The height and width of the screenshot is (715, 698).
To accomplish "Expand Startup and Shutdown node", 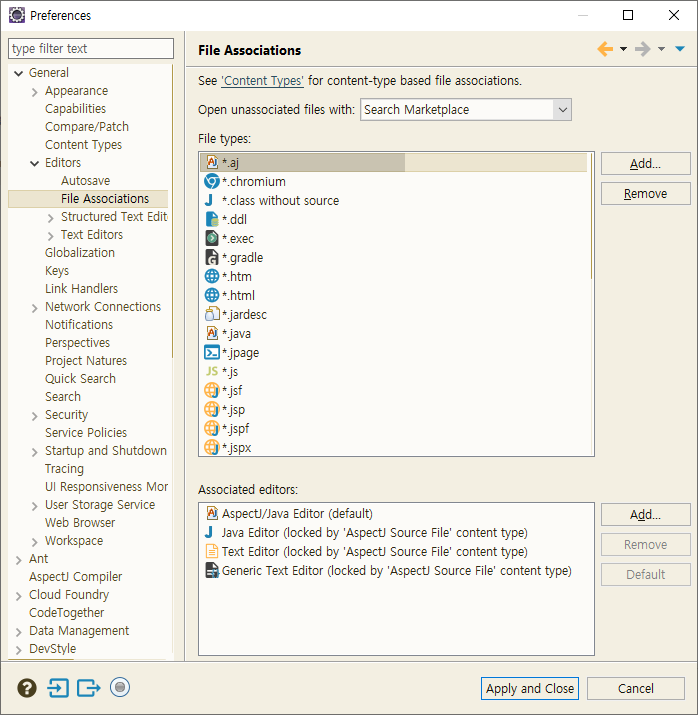I will point(35,452).
